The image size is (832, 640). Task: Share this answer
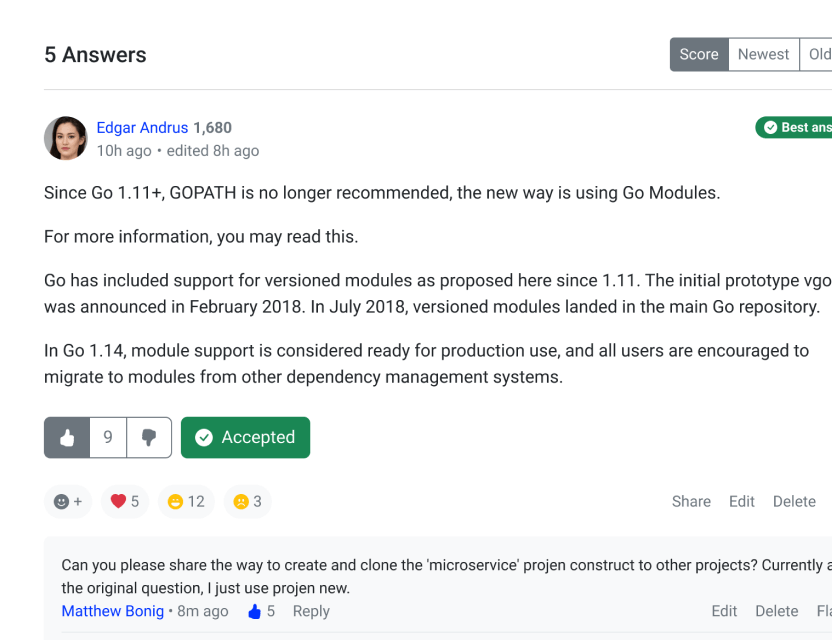coord(691,501)
